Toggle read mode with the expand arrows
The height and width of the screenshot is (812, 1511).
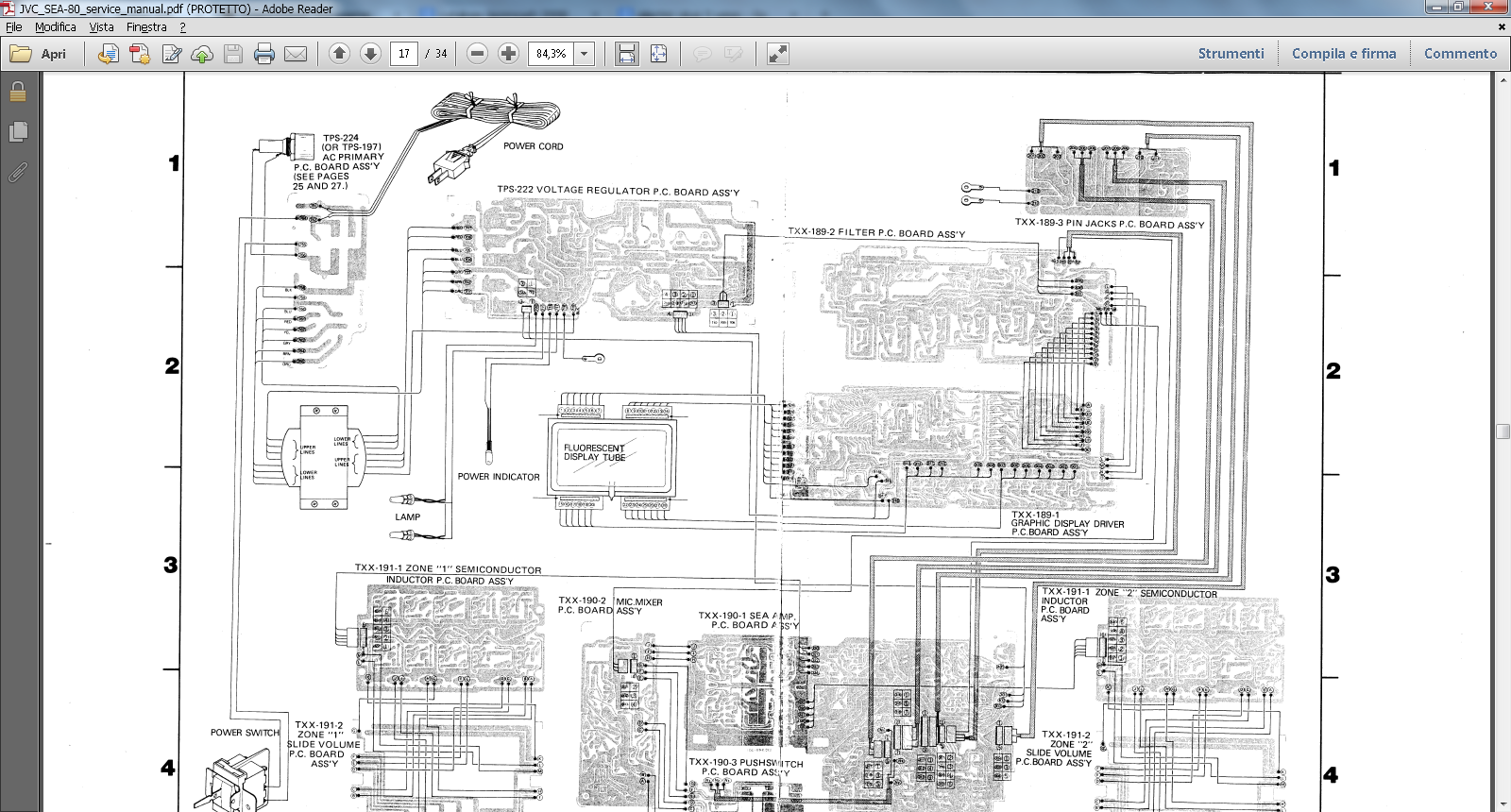point(777,54)
